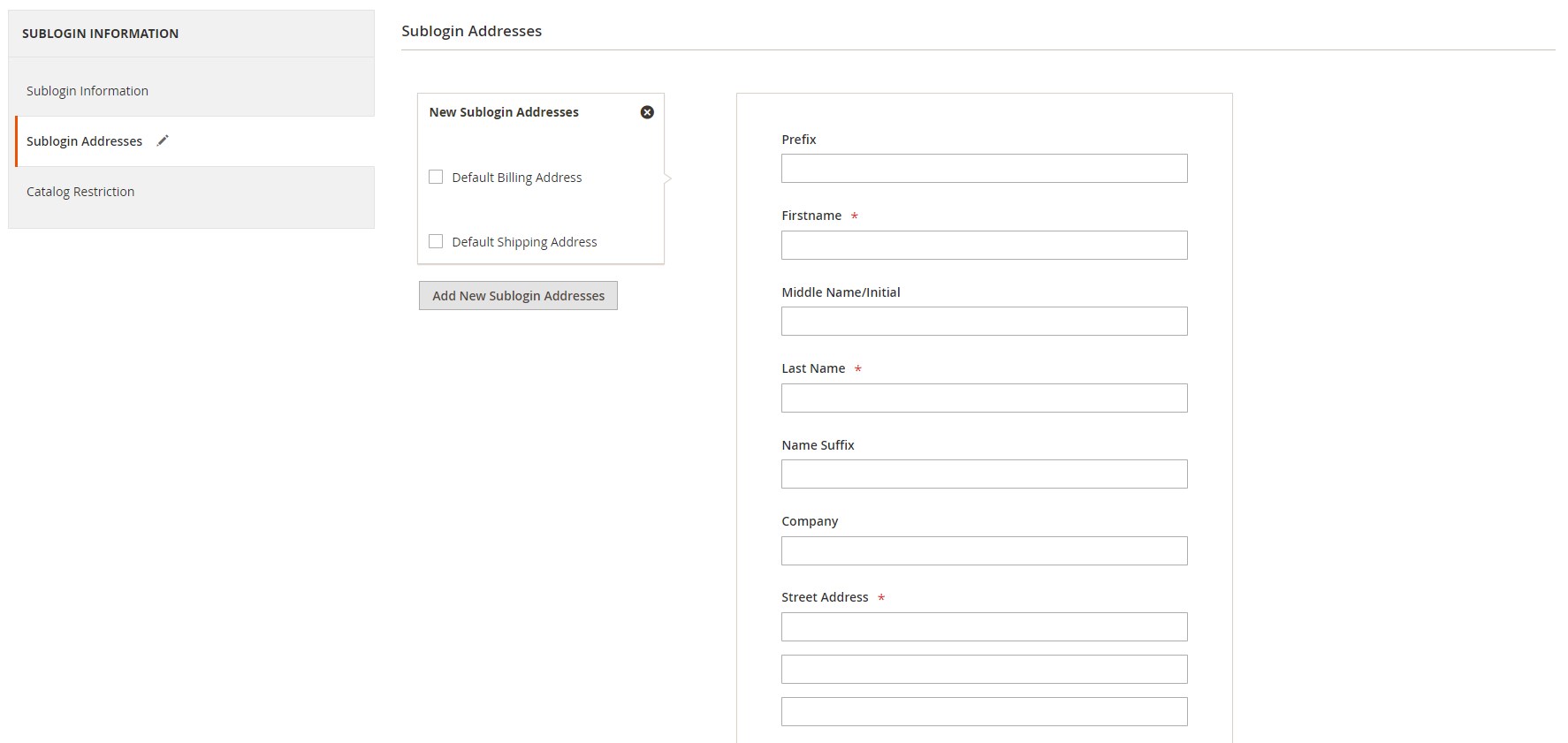Click pencil icon beside Sublogin Addresses tab

pos(163,140)
